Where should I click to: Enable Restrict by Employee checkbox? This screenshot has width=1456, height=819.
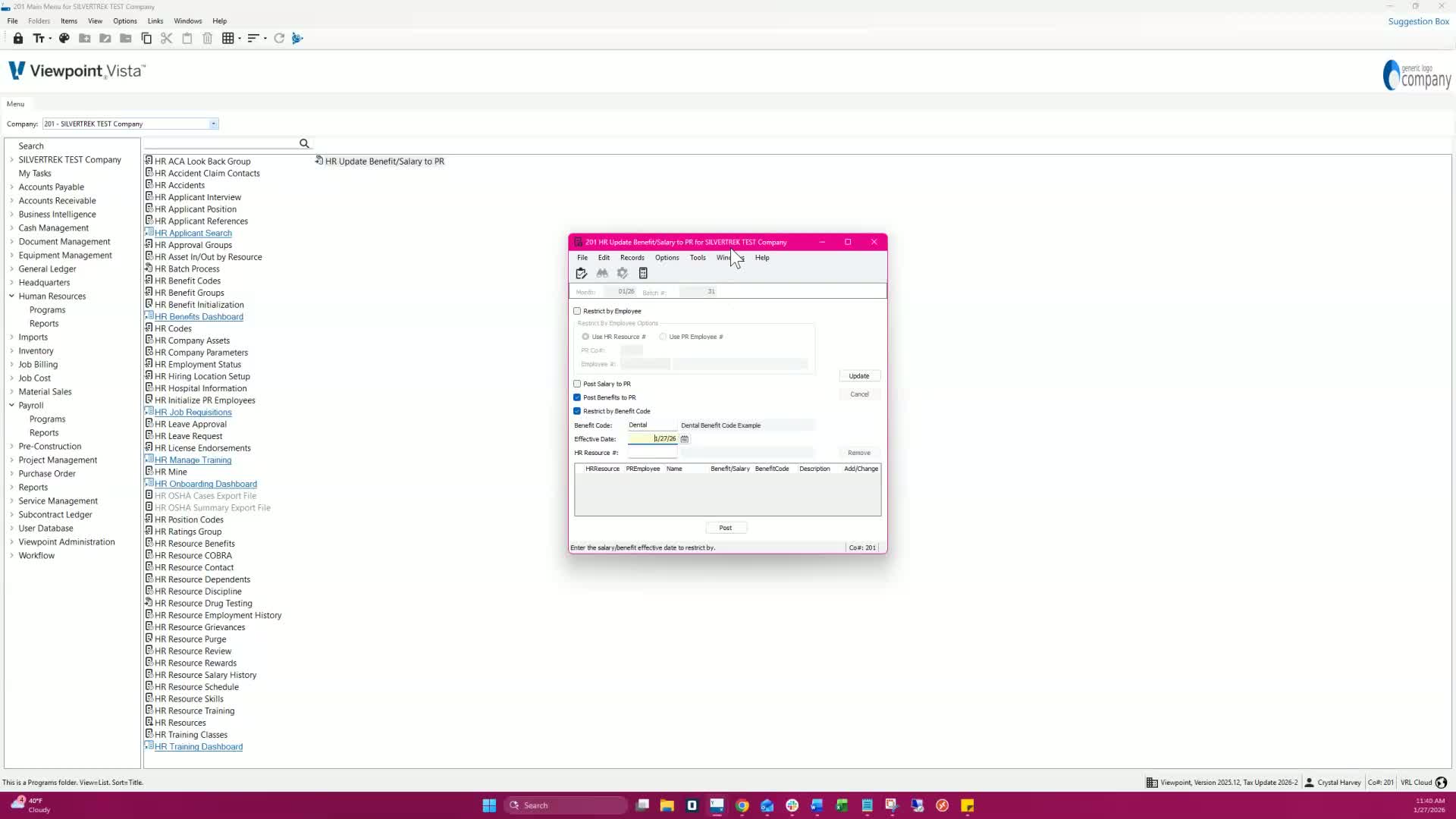click(578, 311)
